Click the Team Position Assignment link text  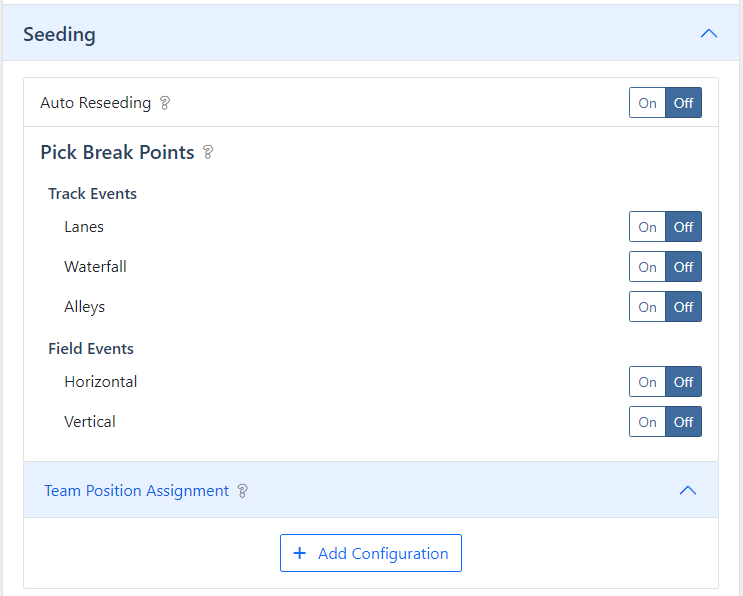[136, 491]
